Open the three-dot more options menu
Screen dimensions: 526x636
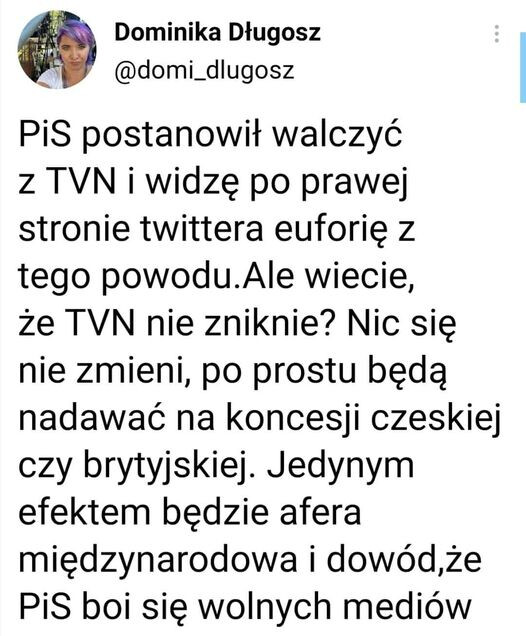point(497,34)
